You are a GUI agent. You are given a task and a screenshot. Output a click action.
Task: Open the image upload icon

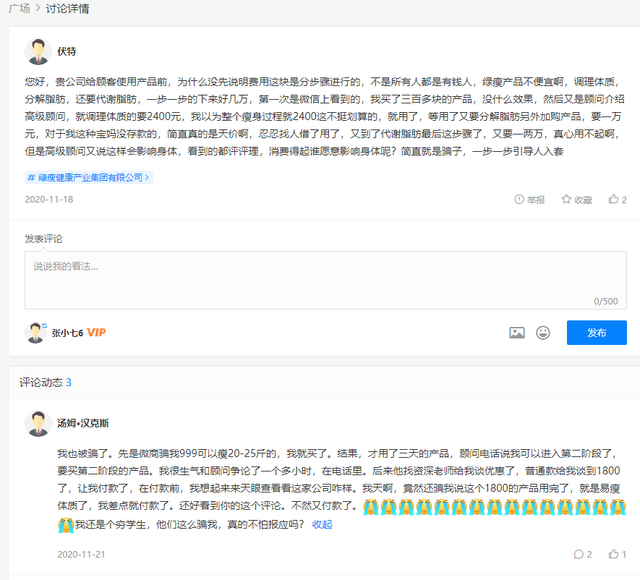tap(517, 332)
